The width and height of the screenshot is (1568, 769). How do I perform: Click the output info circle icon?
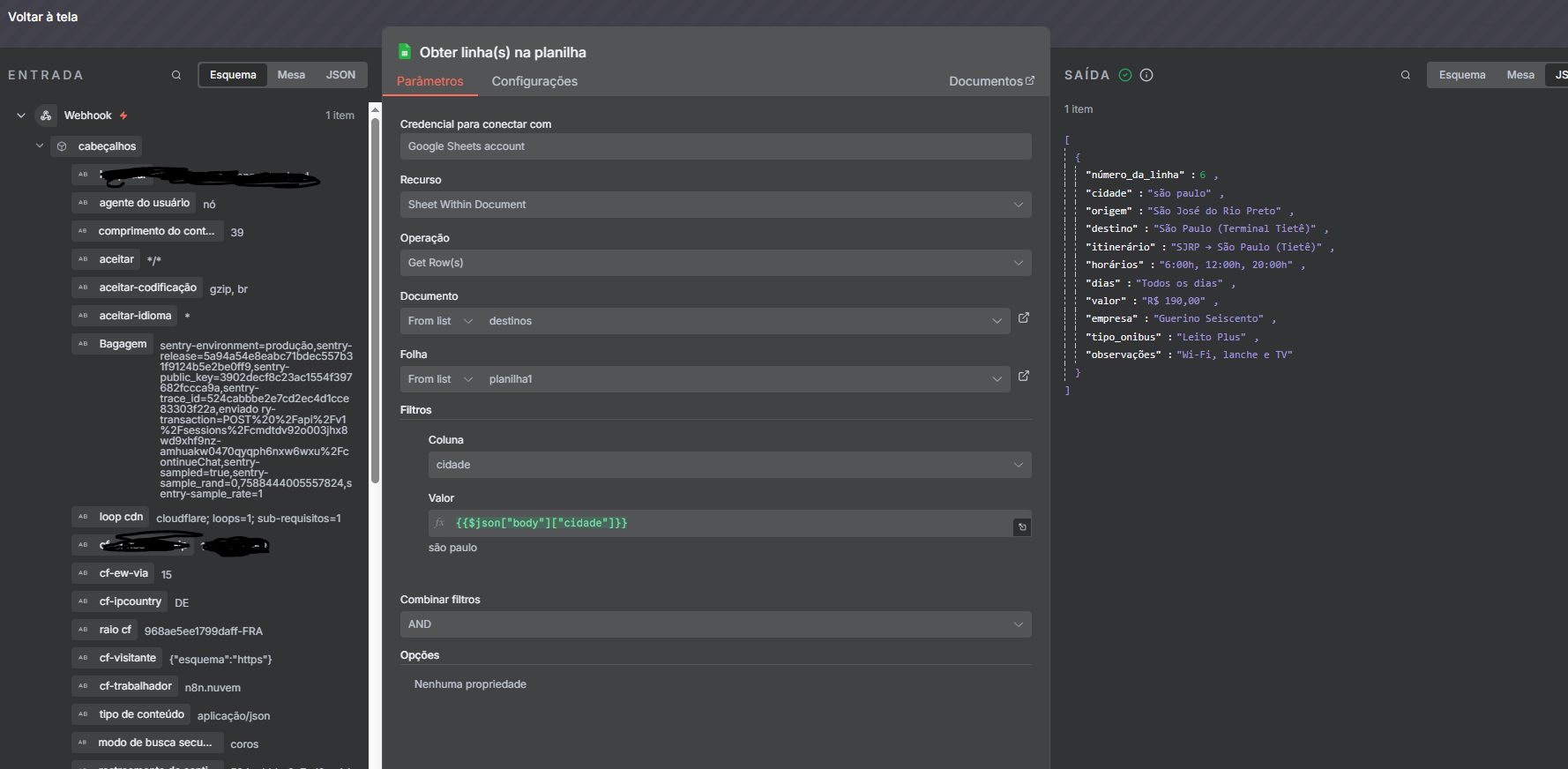point(1146,75)
